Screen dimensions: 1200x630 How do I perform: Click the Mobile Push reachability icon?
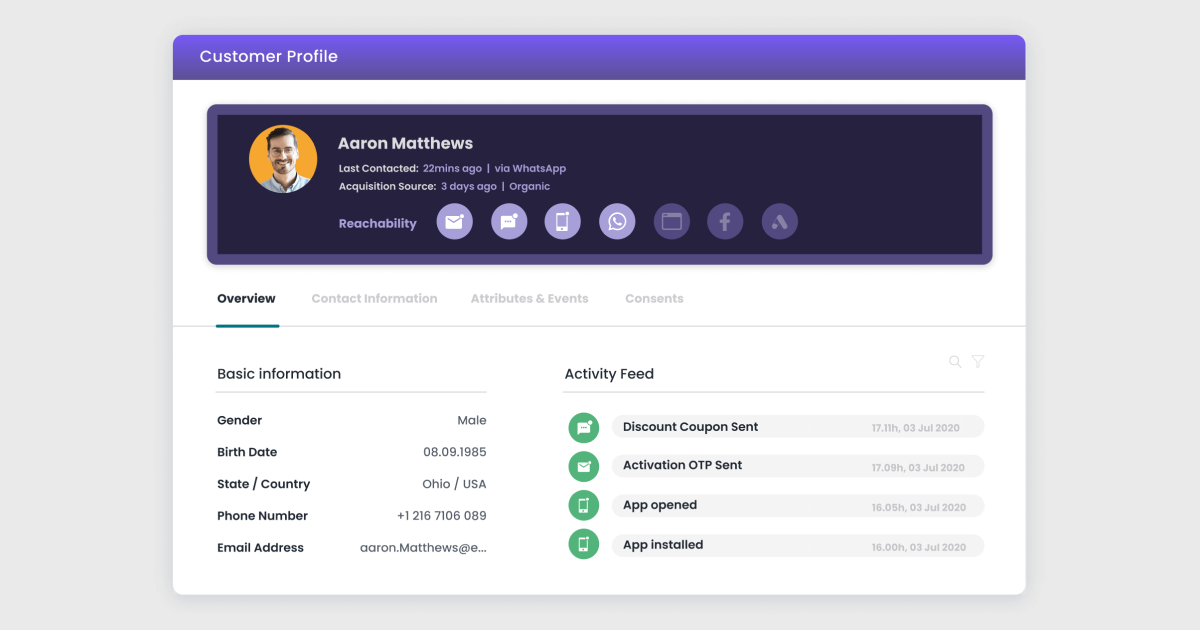tap(562, 221)
